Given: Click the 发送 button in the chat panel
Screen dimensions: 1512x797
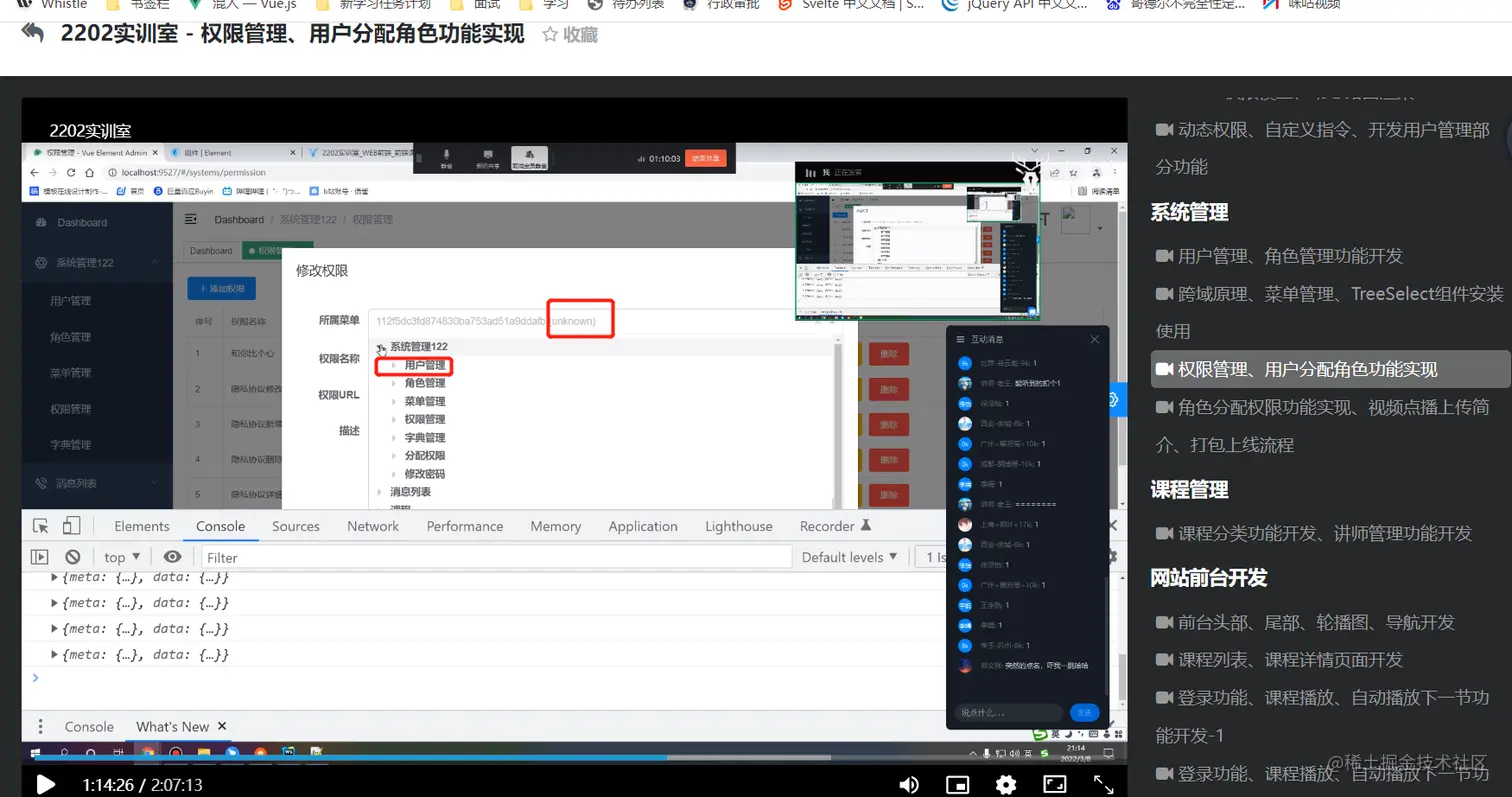Looking at the screenshot, I should click(x=1084, y=713).
